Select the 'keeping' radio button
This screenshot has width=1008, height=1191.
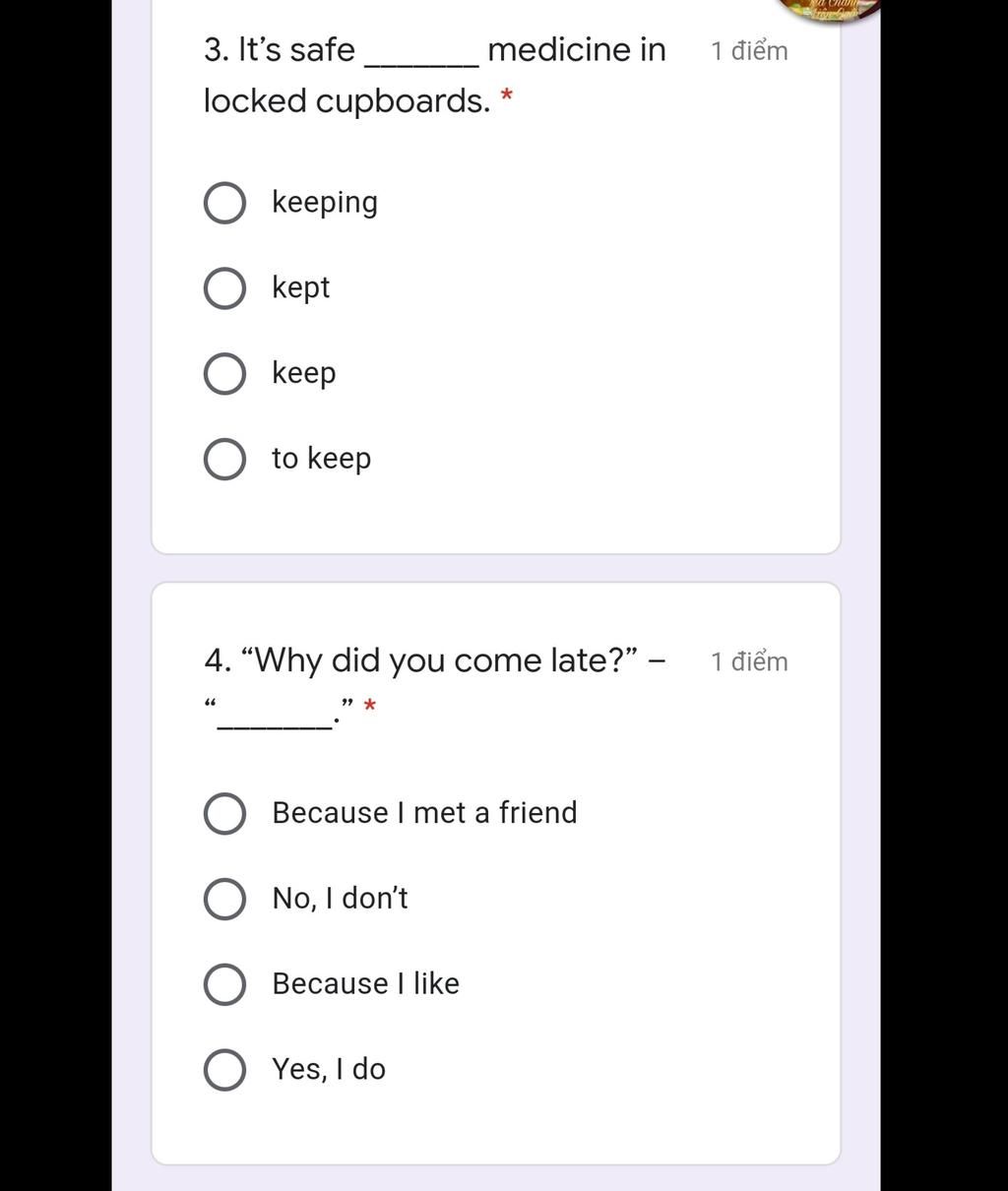[224, 203]
